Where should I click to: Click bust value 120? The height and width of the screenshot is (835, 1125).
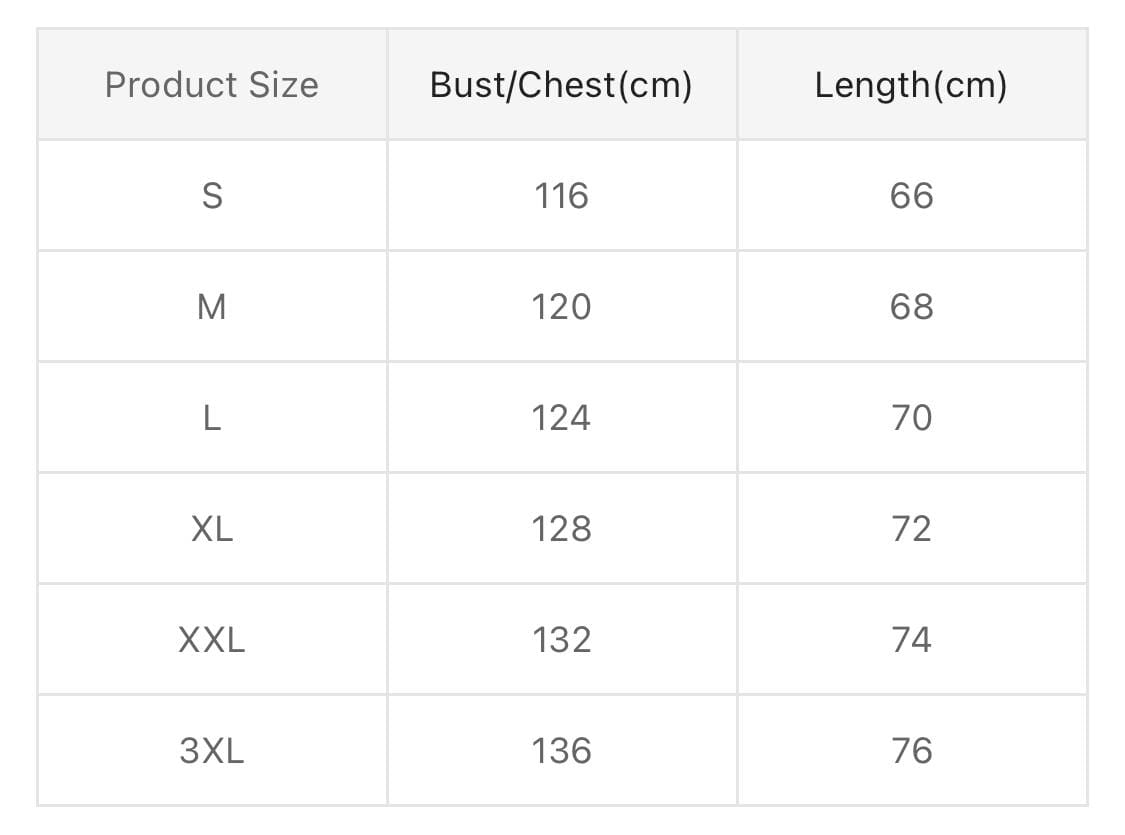pyautogui.click(x=561, y=307)
